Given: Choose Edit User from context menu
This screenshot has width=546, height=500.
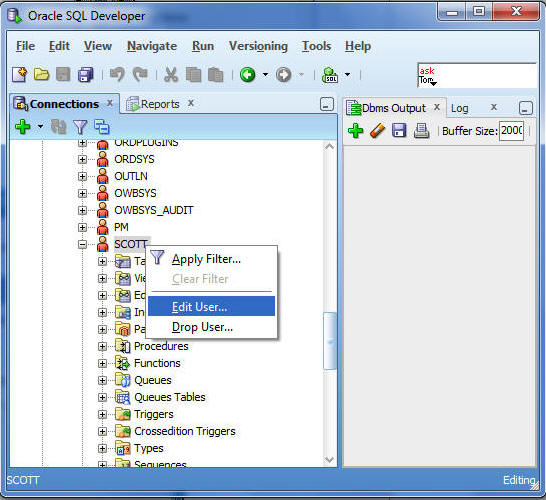Looking at the screenshot, I should coord(211,306).
